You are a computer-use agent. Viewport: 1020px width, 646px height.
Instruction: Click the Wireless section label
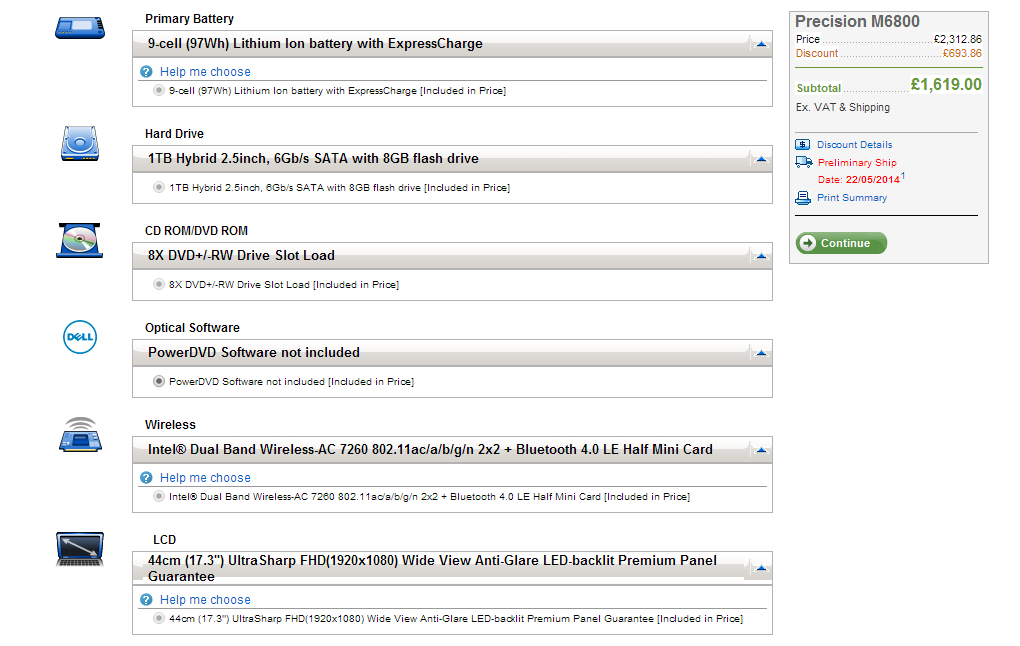click(170, 425)
